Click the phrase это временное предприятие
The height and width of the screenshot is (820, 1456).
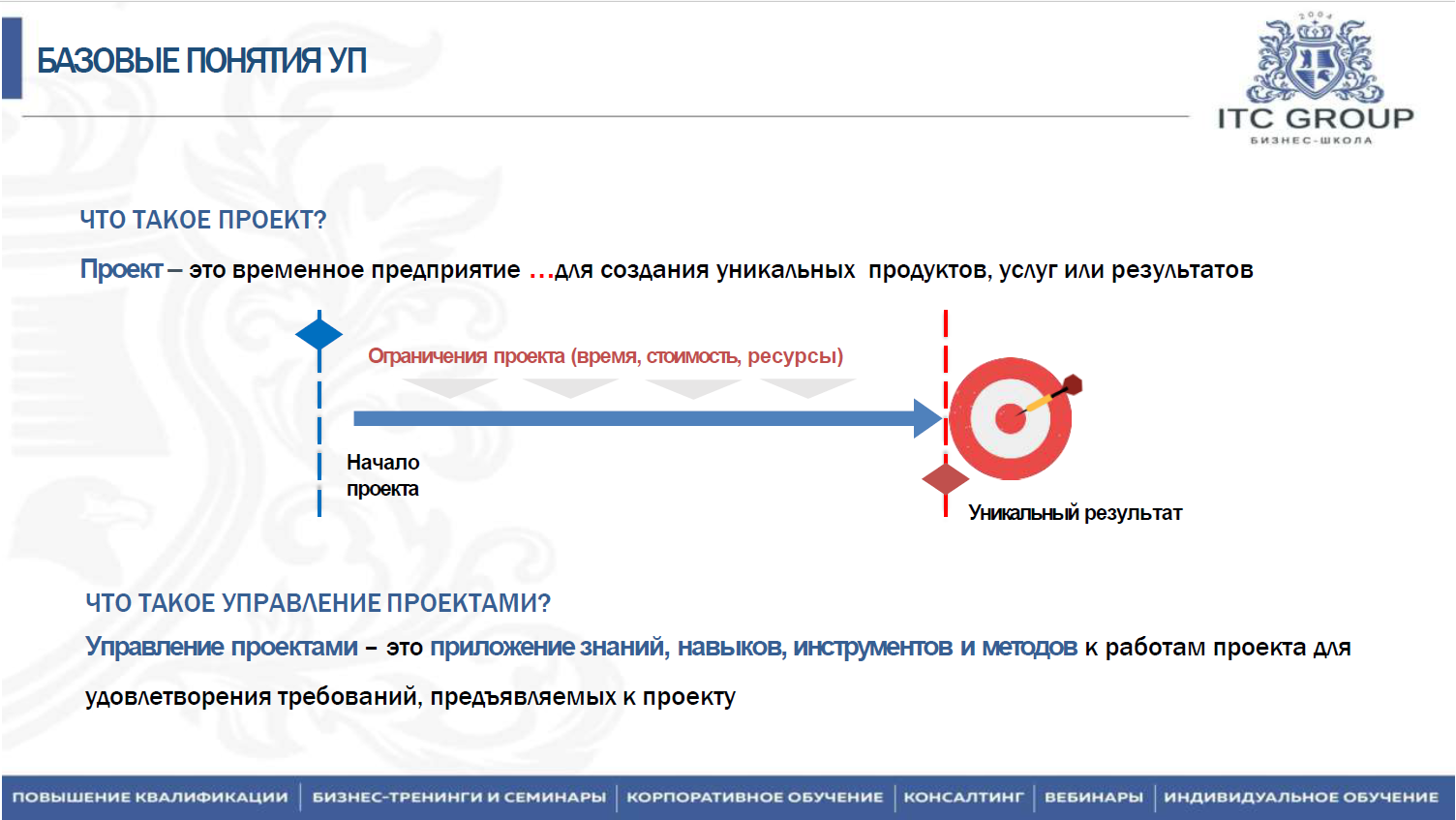[354, 269]
